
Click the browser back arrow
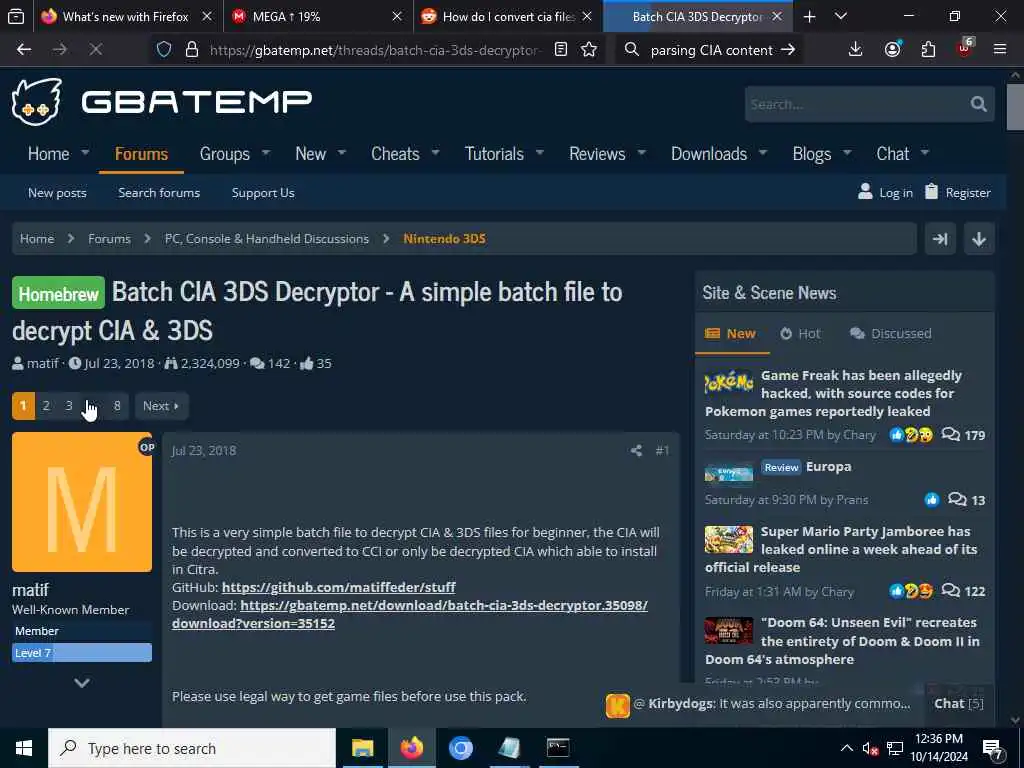click(x=24, y=50)
